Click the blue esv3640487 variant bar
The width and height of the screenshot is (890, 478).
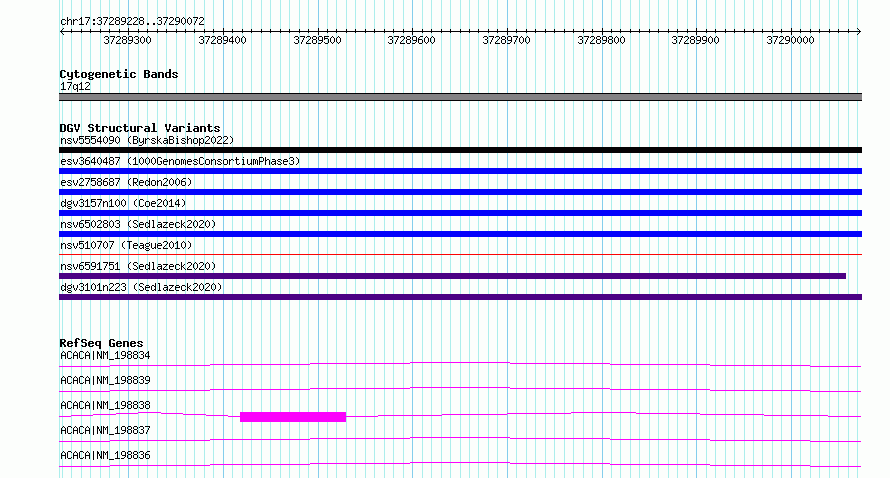(460, 171)
